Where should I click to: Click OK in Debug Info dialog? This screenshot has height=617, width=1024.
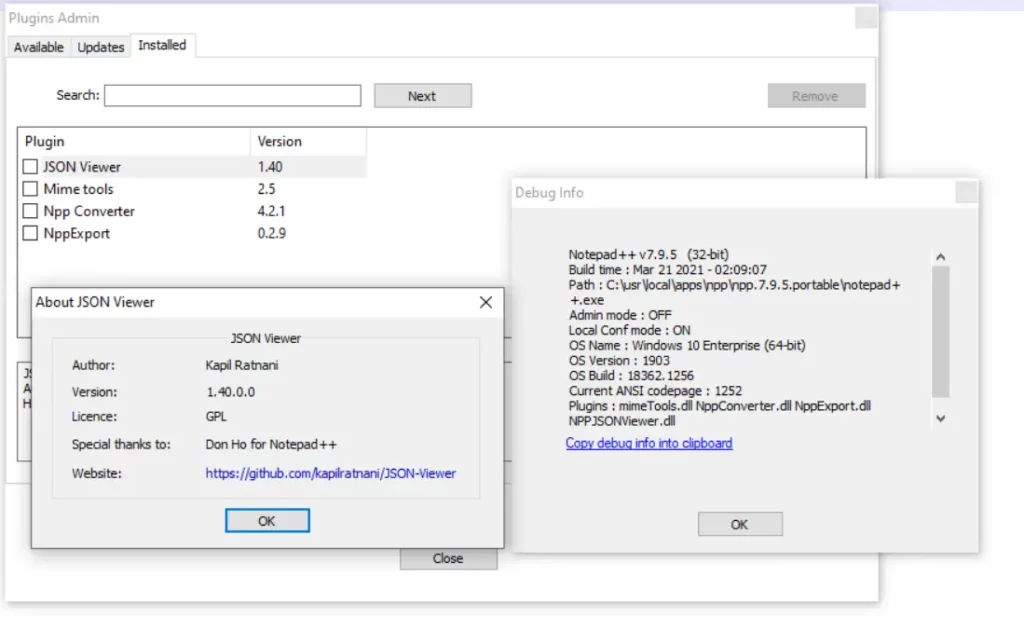click(740, 524)
